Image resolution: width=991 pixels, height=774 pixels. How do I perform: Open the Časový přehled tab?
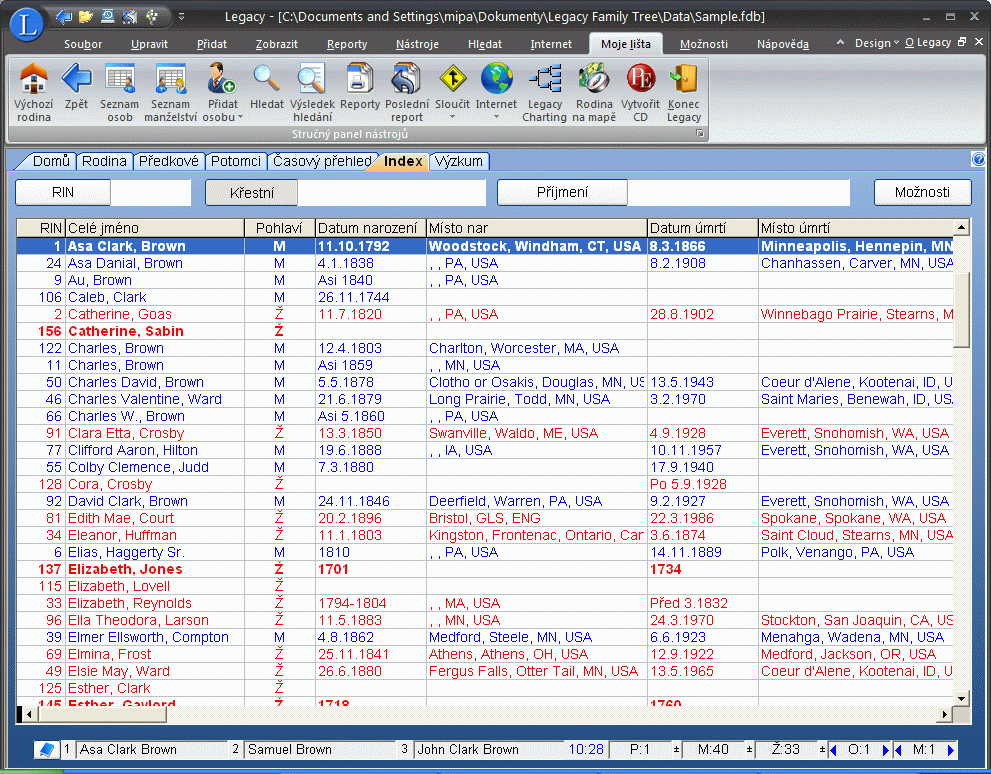click(322, 161)
